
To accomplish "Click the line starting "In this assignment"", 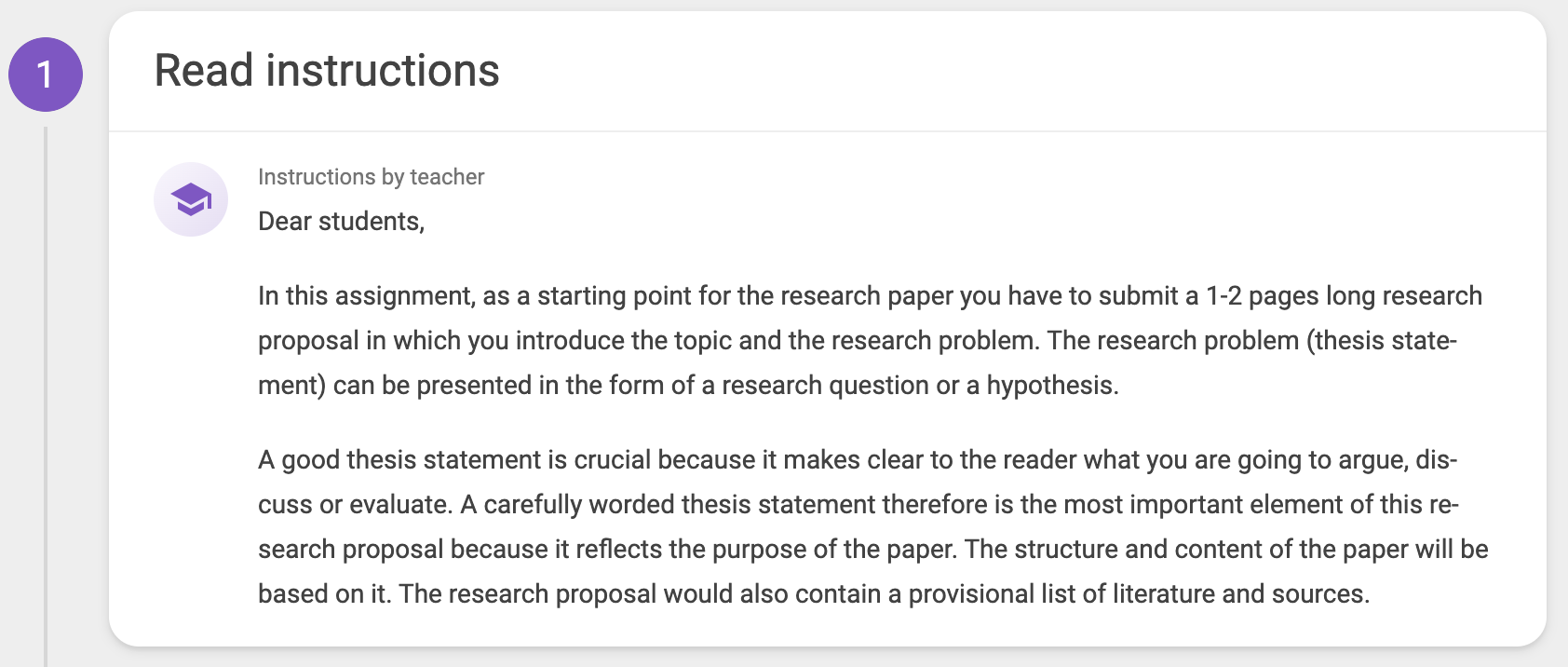I will [x=870, y=296].
